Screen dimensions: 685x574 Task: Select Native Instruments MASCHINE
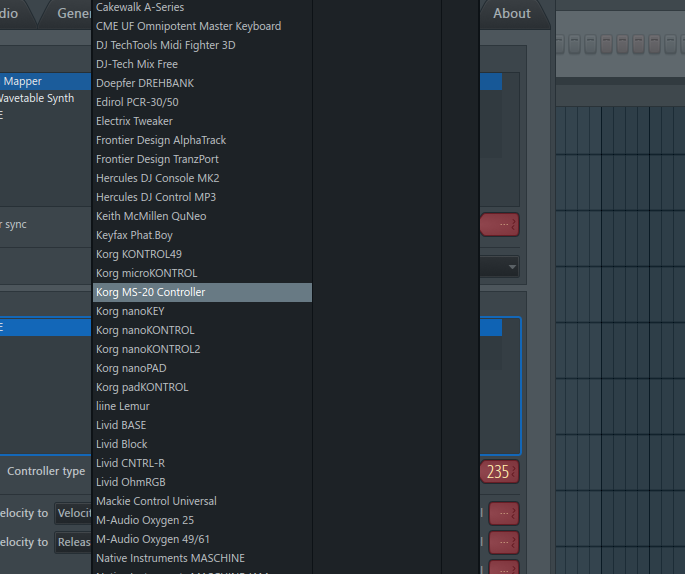click(202, 558)
